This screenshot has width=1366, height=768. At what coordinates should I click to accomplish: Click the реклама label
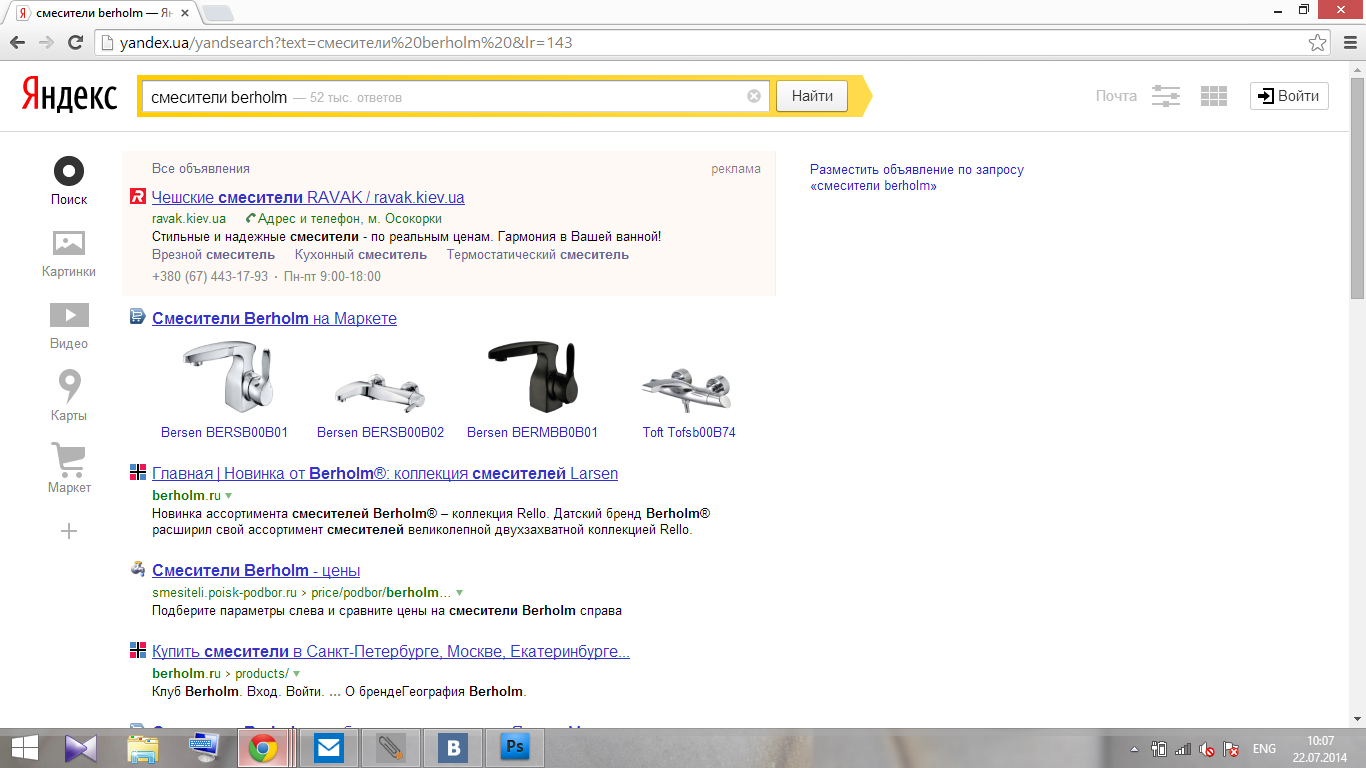tap(736, 169)
